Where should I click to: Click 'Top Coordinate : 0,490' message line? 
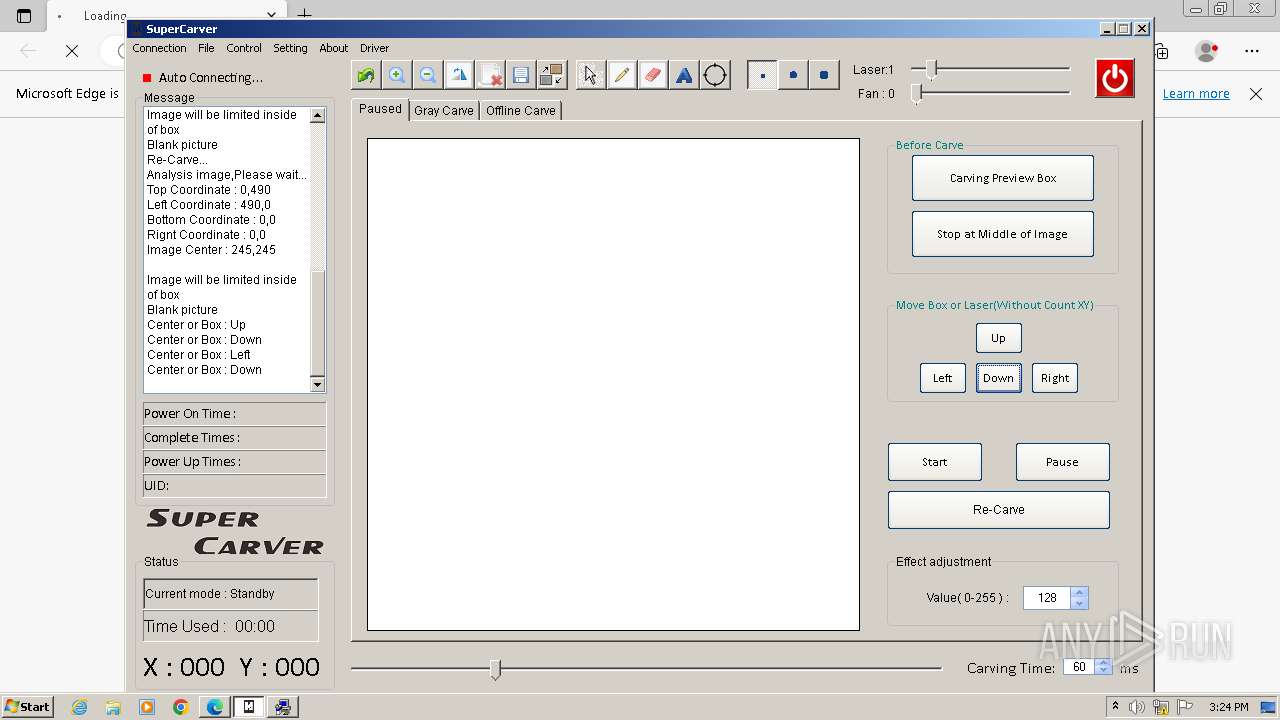(209, 190)
